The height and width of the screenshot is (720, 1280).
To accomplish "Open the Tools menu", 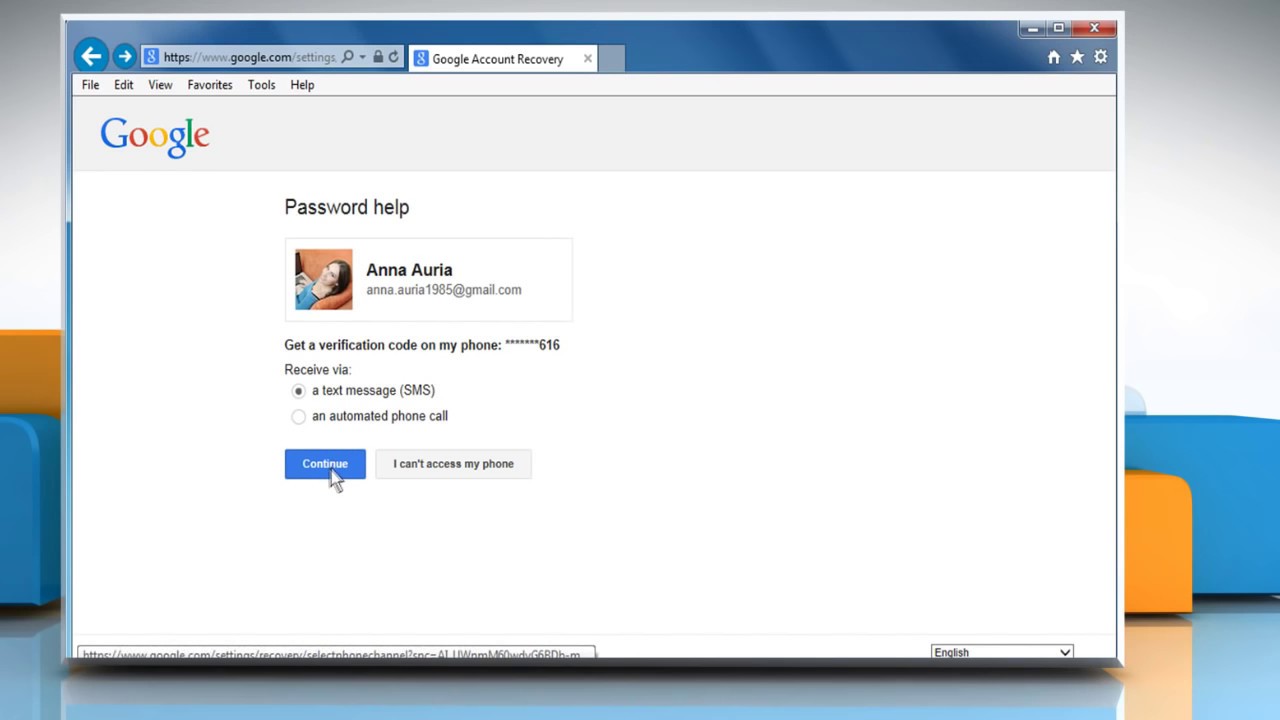I will (x=261, y=85).
